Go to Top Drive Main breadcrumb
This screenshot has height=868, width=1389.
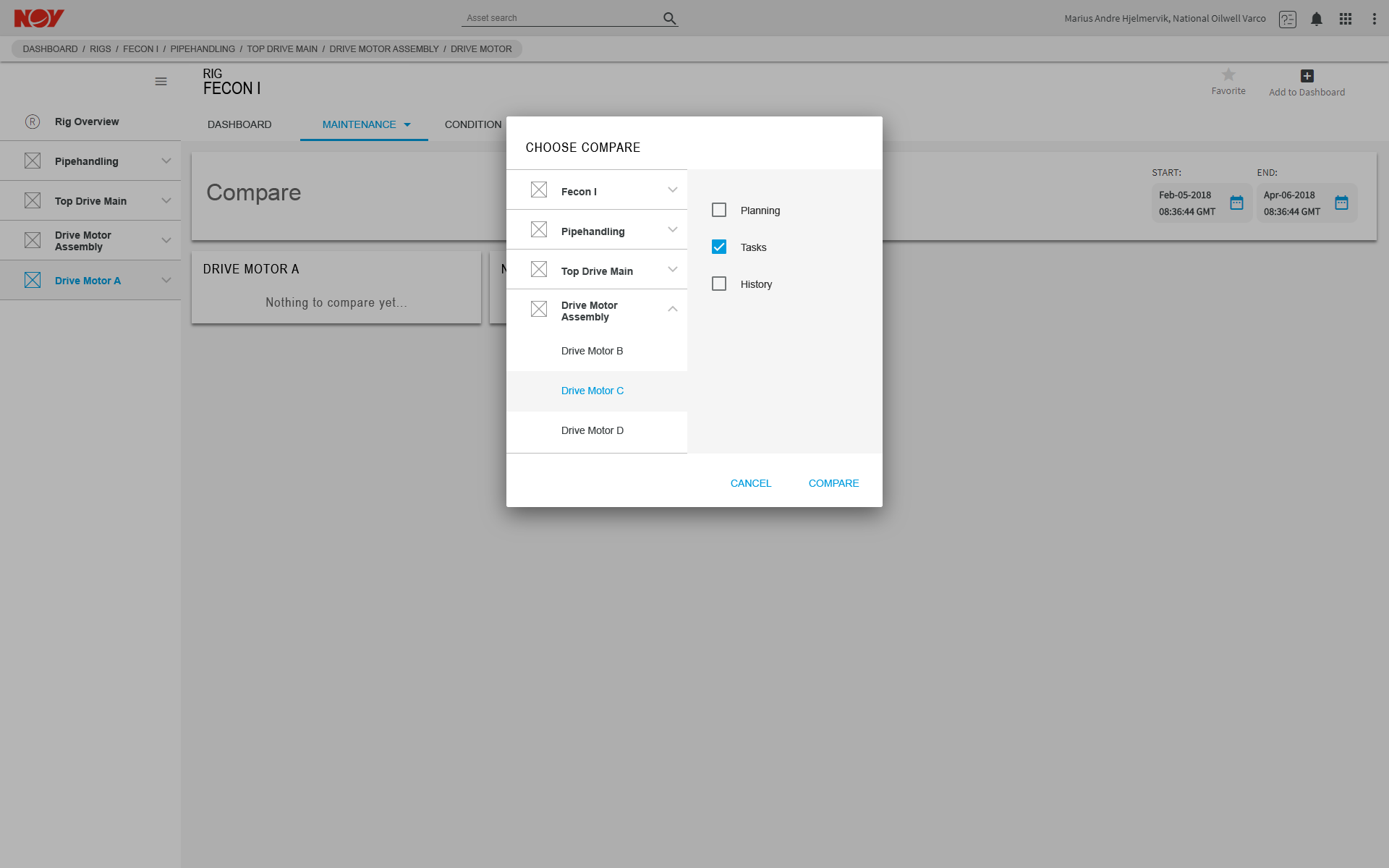point(282,49)
